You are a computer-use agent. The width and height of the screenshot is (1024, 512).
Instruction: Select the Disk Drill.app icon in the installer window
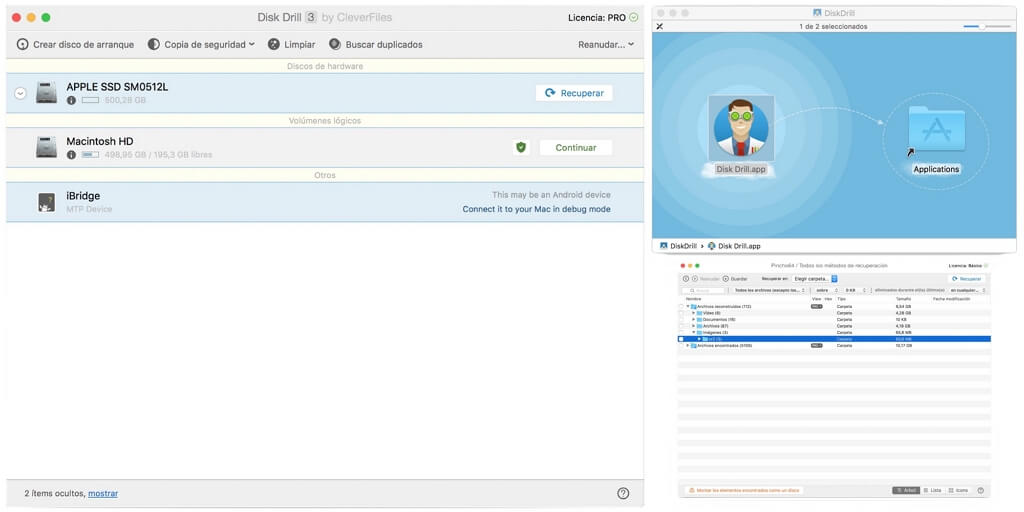741,128
